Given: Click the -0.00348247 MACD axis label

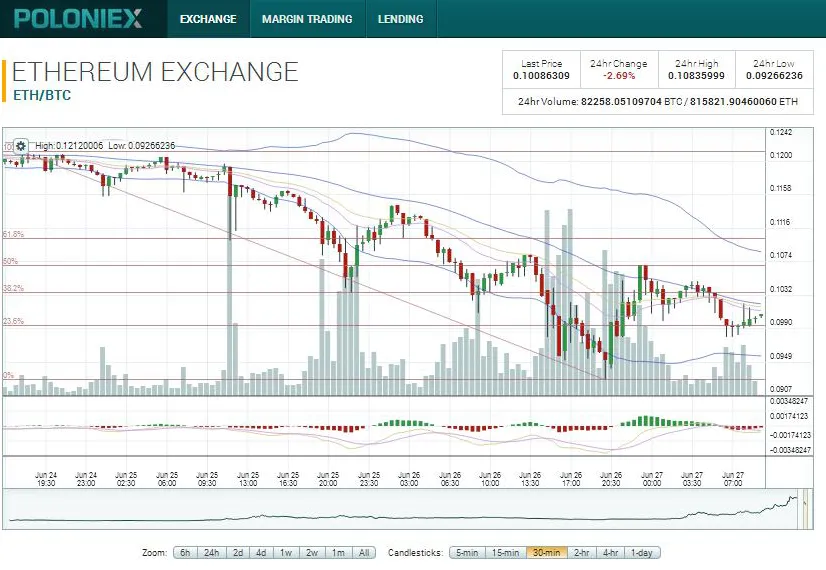Looking at the screenshot, I should tap(790, 450).
